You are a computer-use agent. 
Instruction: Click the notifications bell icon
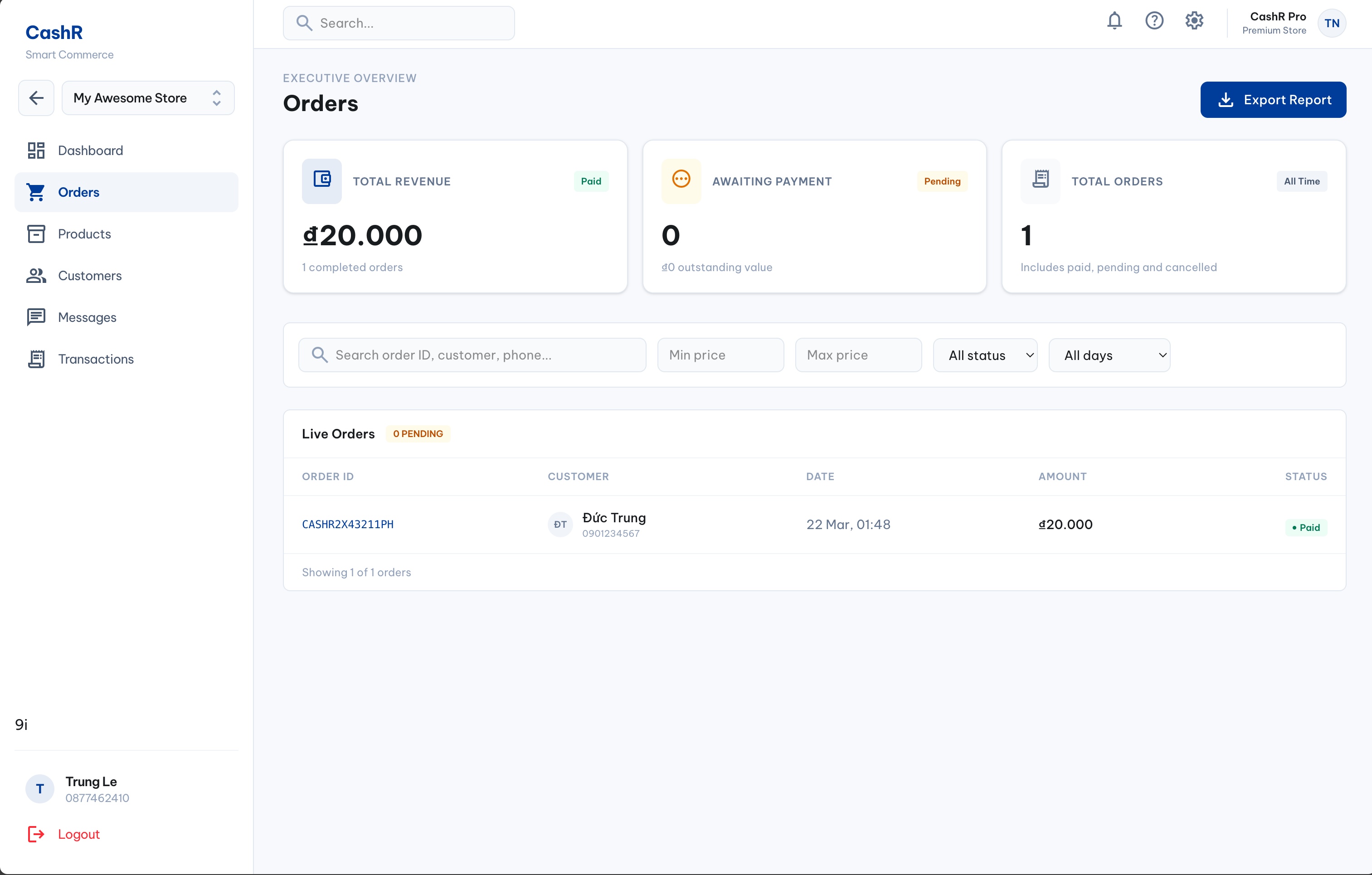(x=1114, y=21)
